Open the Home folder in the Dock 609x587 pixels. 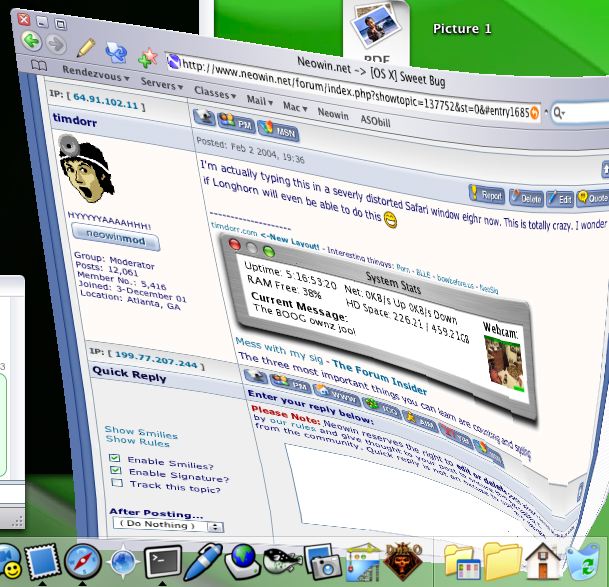543,561
